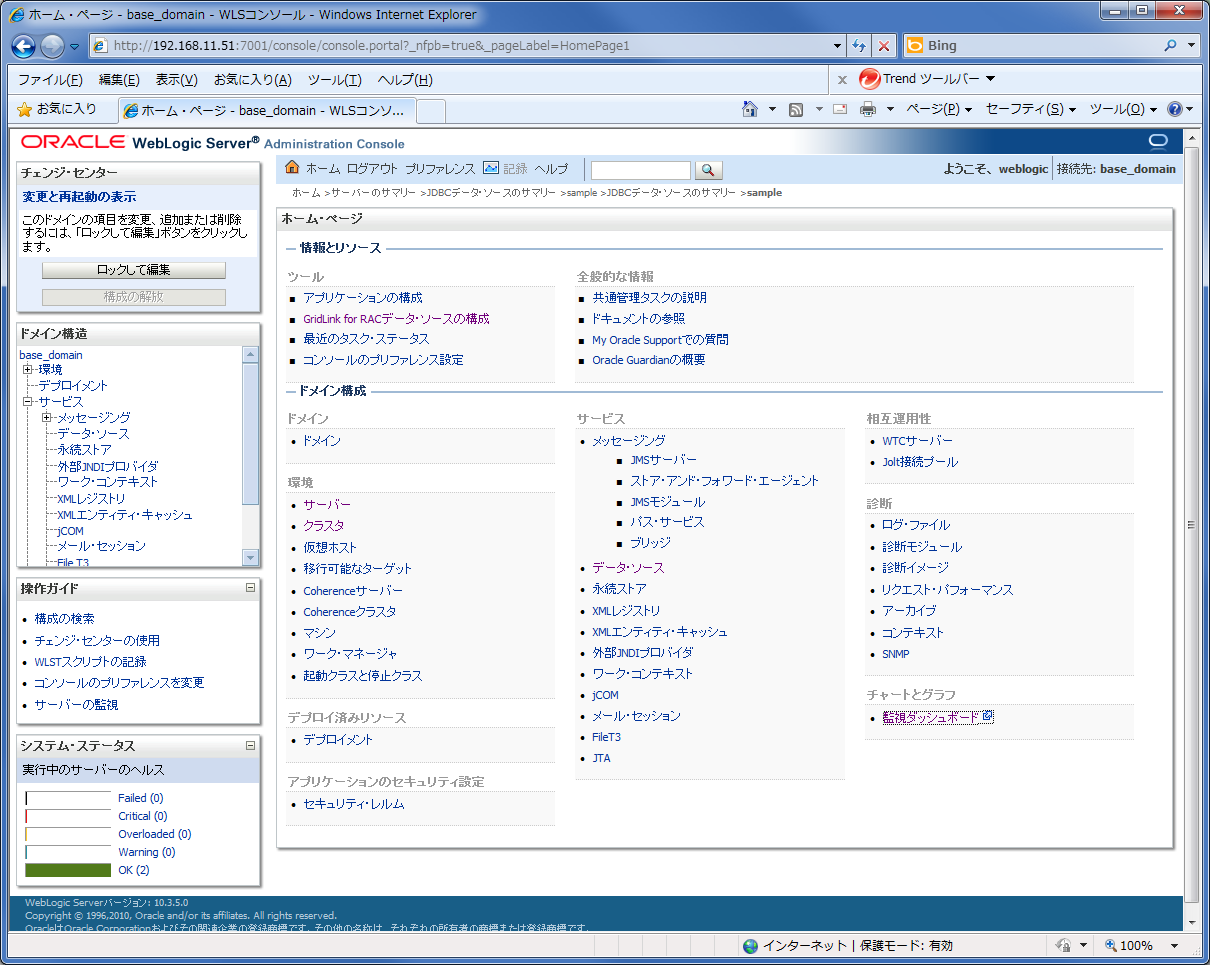The width and height of the screenshot is (1210, 965).
Task: Select データ・ソース in the domain tree
Action: click(x=93, y=434)
